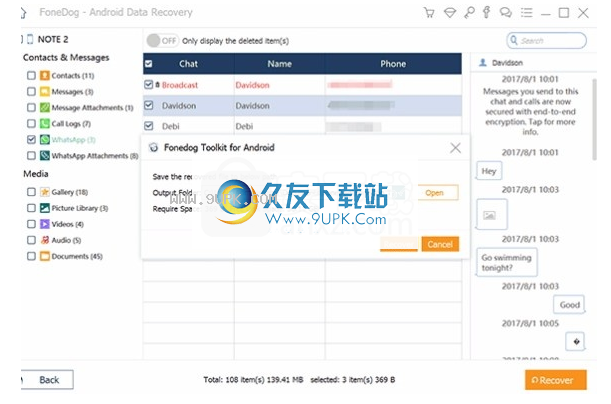
Task: Click the Call Logs icon
Action: (45, 123)
